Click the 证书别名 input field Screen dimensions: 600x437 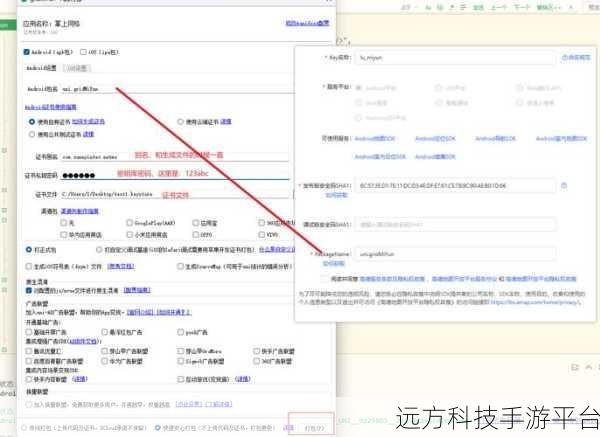175,156
